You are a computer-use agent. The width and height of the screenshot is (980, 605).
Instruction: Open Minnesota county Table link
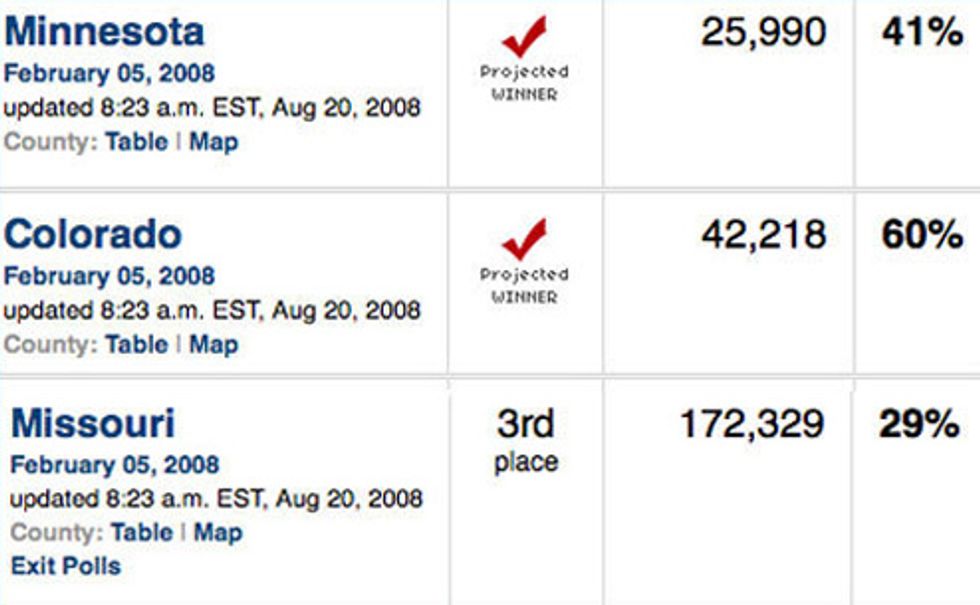(137, 141)
